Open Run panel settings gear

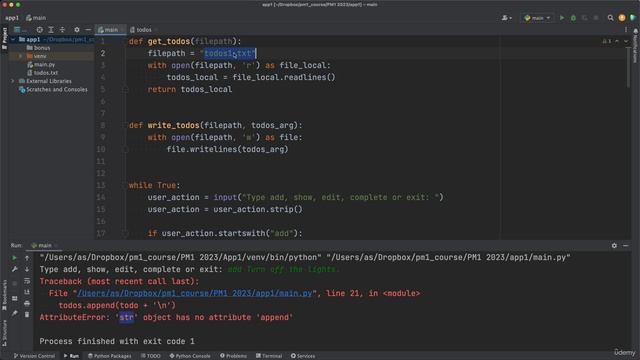tap(614, 246)
